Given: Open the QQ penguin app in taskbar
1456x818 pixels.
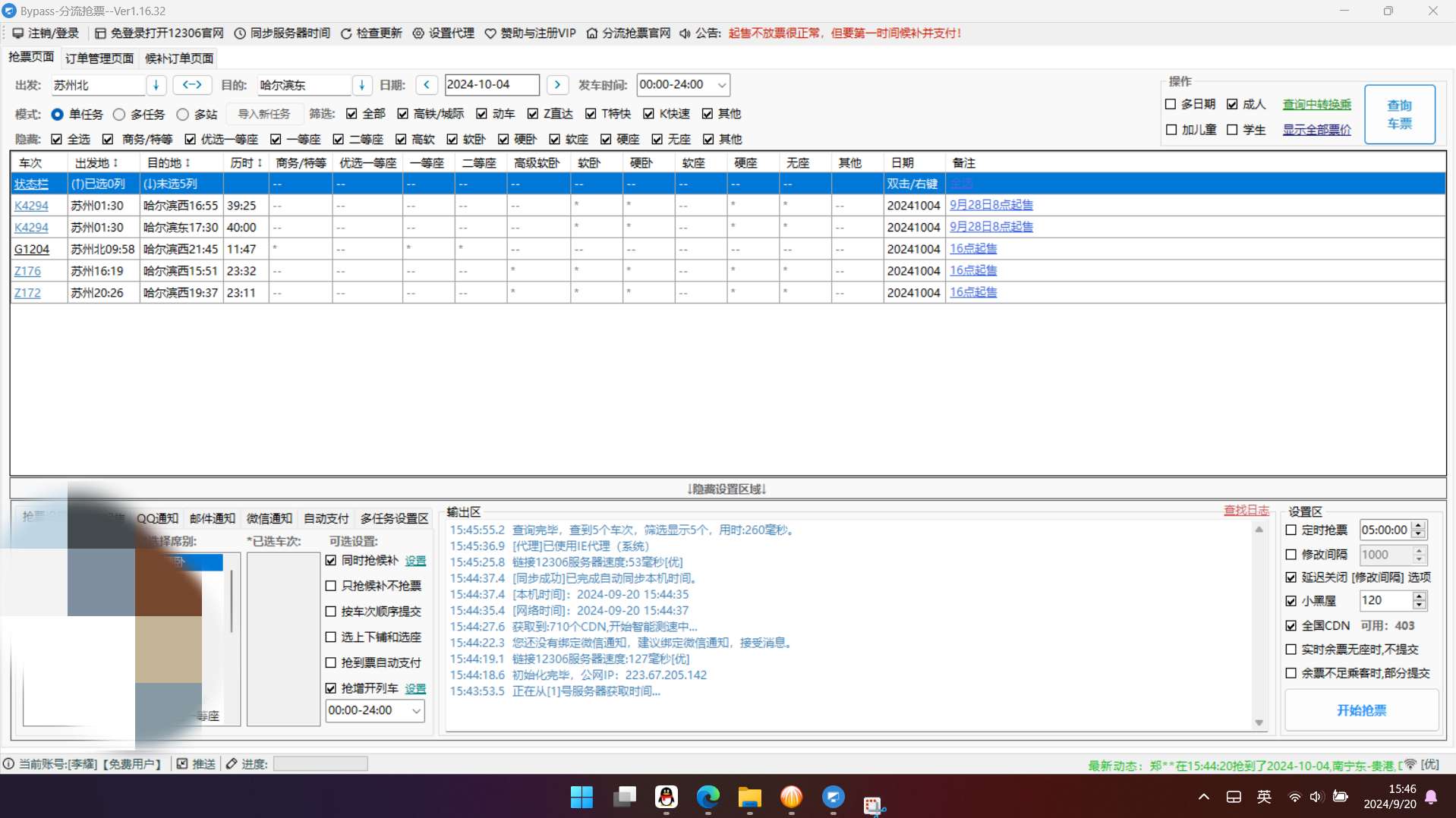Looking at the screenshot, I should click(666, 797).
